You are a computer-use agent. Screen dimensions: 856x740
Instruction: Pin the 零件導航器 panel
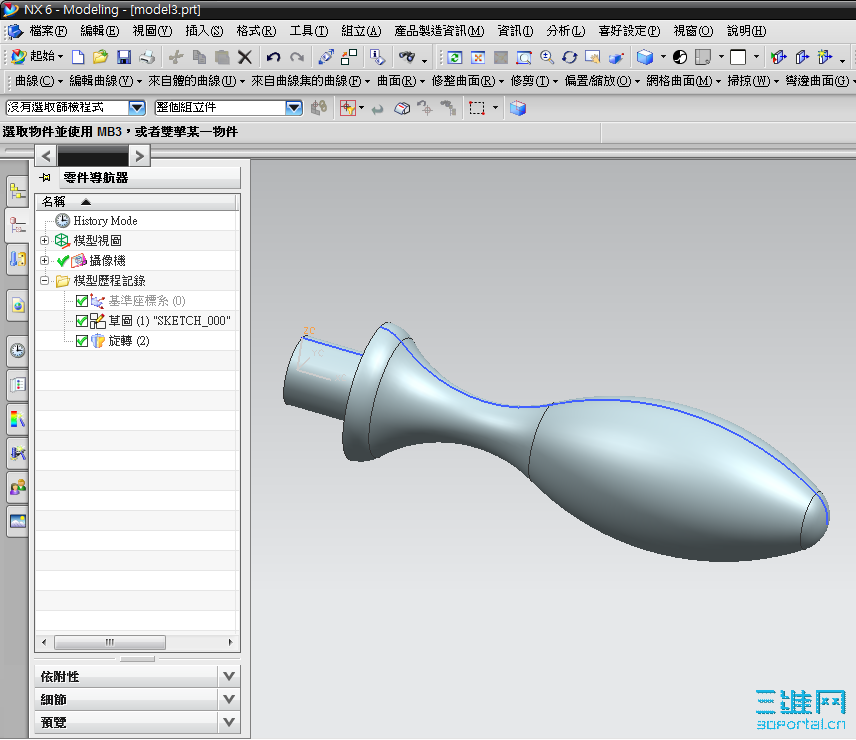tap(45, 177)
